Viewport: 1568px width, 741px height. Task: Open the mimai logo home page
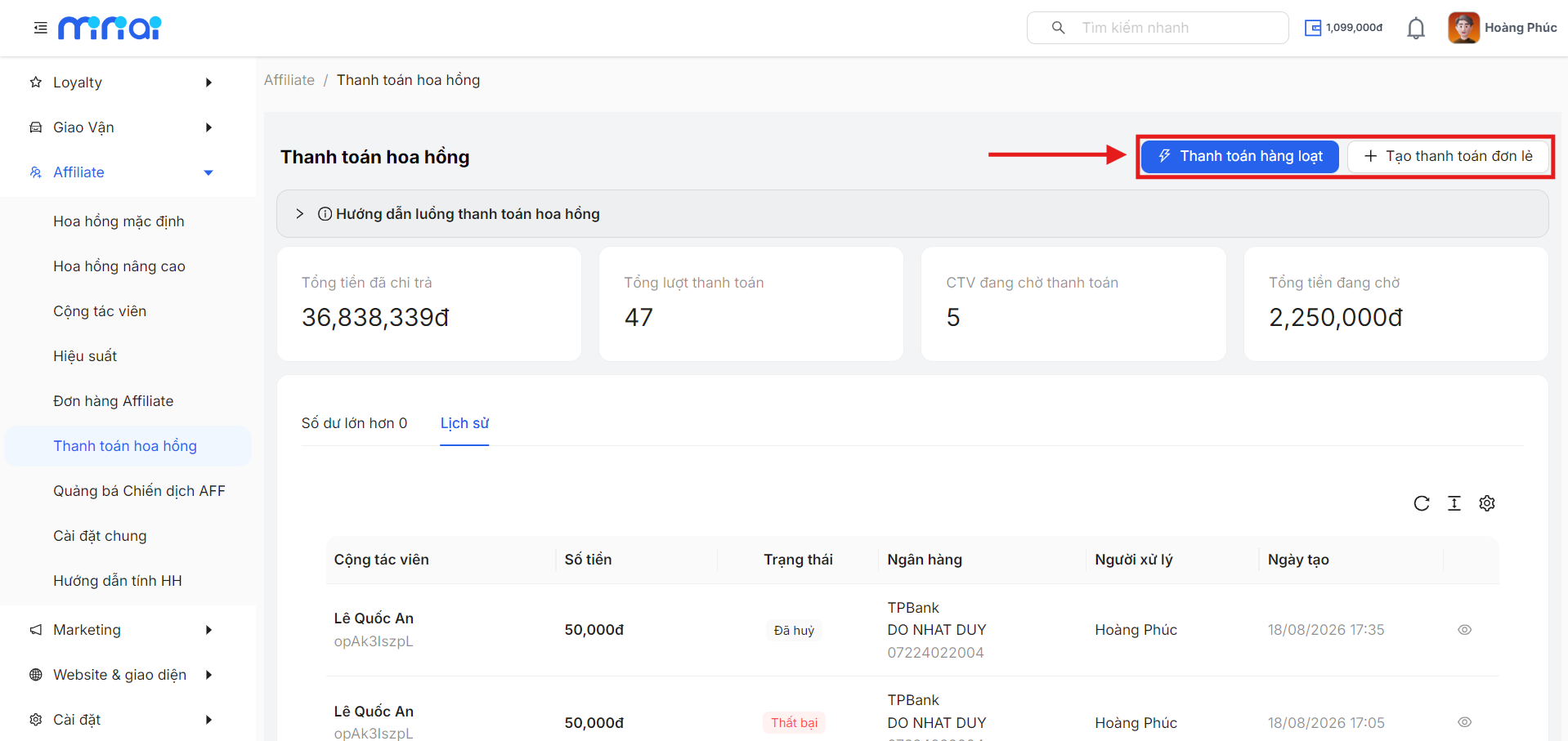click(110, 28)
